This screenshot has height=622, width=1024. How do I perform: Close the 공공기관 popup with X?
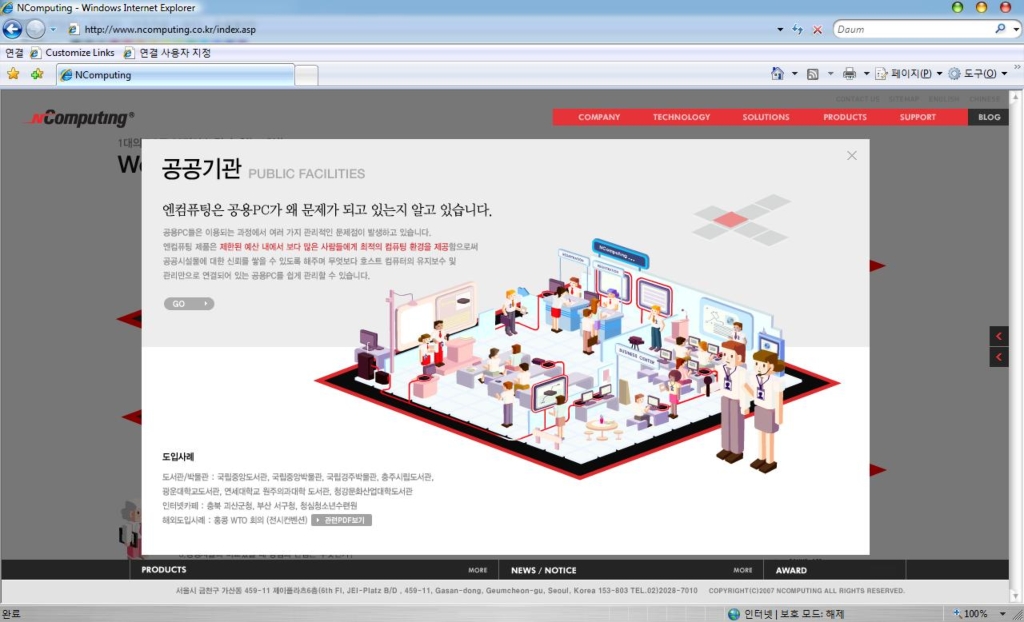852,156
